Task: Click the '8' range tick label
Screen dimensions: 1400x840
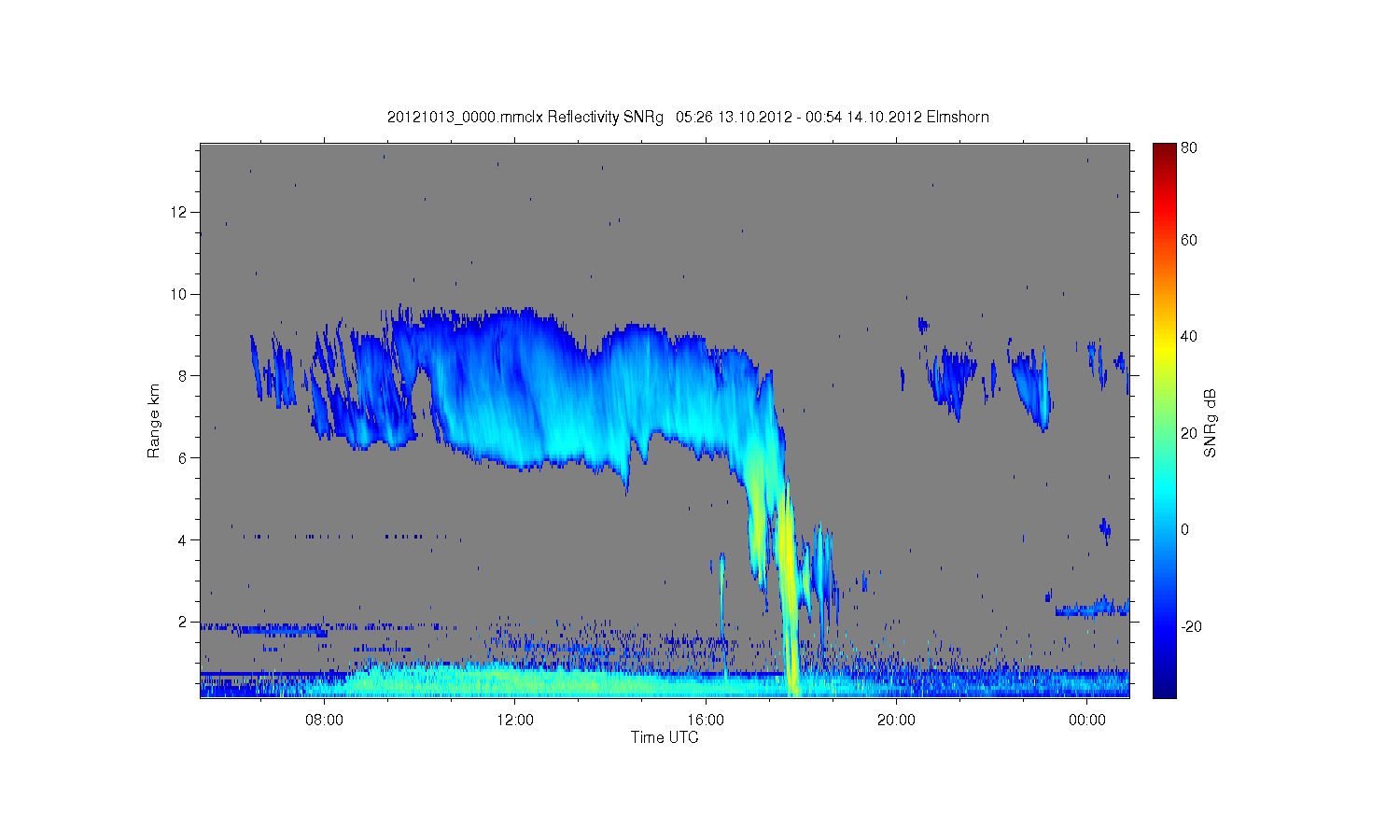Action: tap(185, 376)
